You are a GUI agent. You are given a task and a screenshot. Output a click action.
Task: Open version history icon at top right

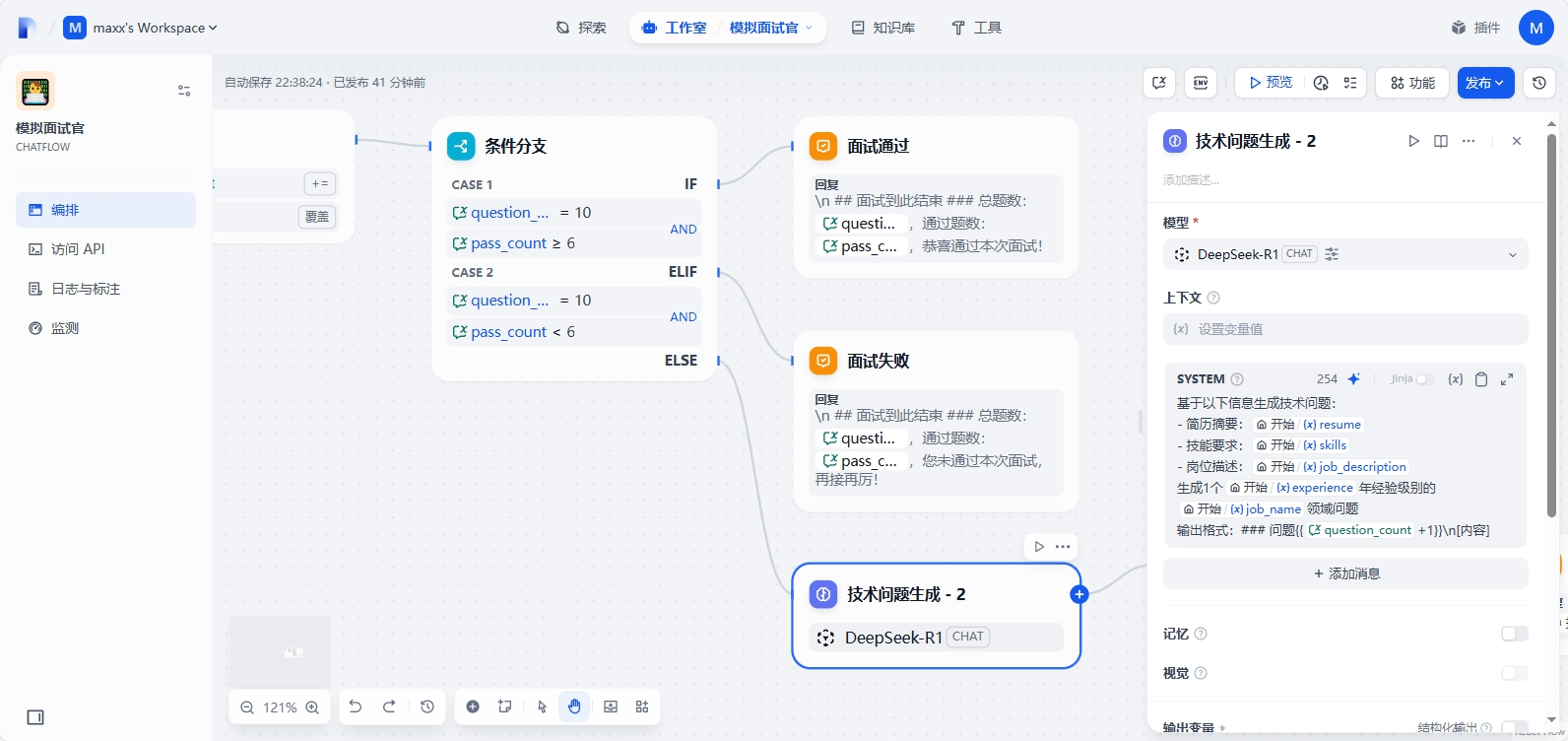(x=1539, y=83)
